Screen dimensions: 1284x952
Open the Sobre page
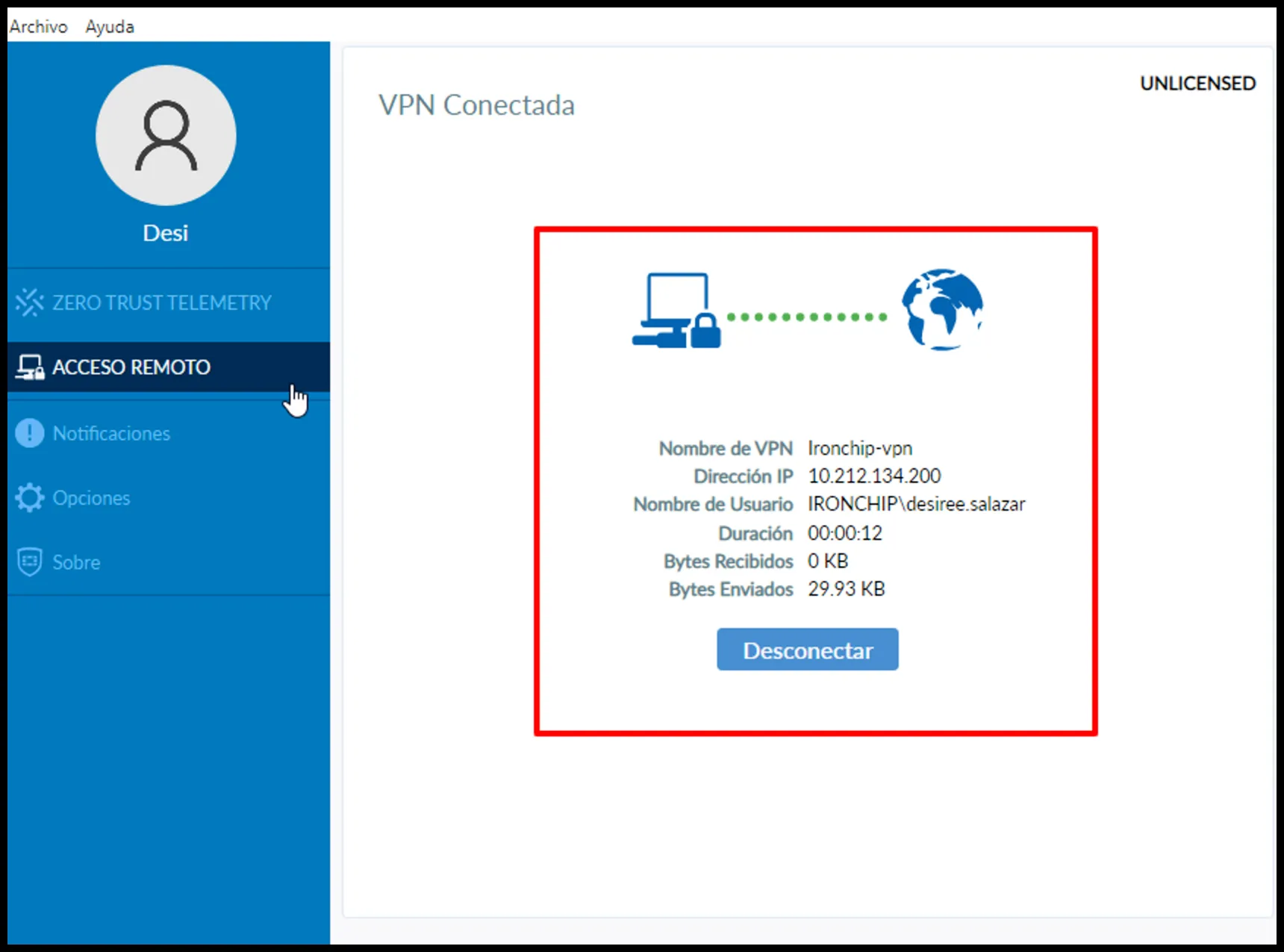(x=169, y=562)
